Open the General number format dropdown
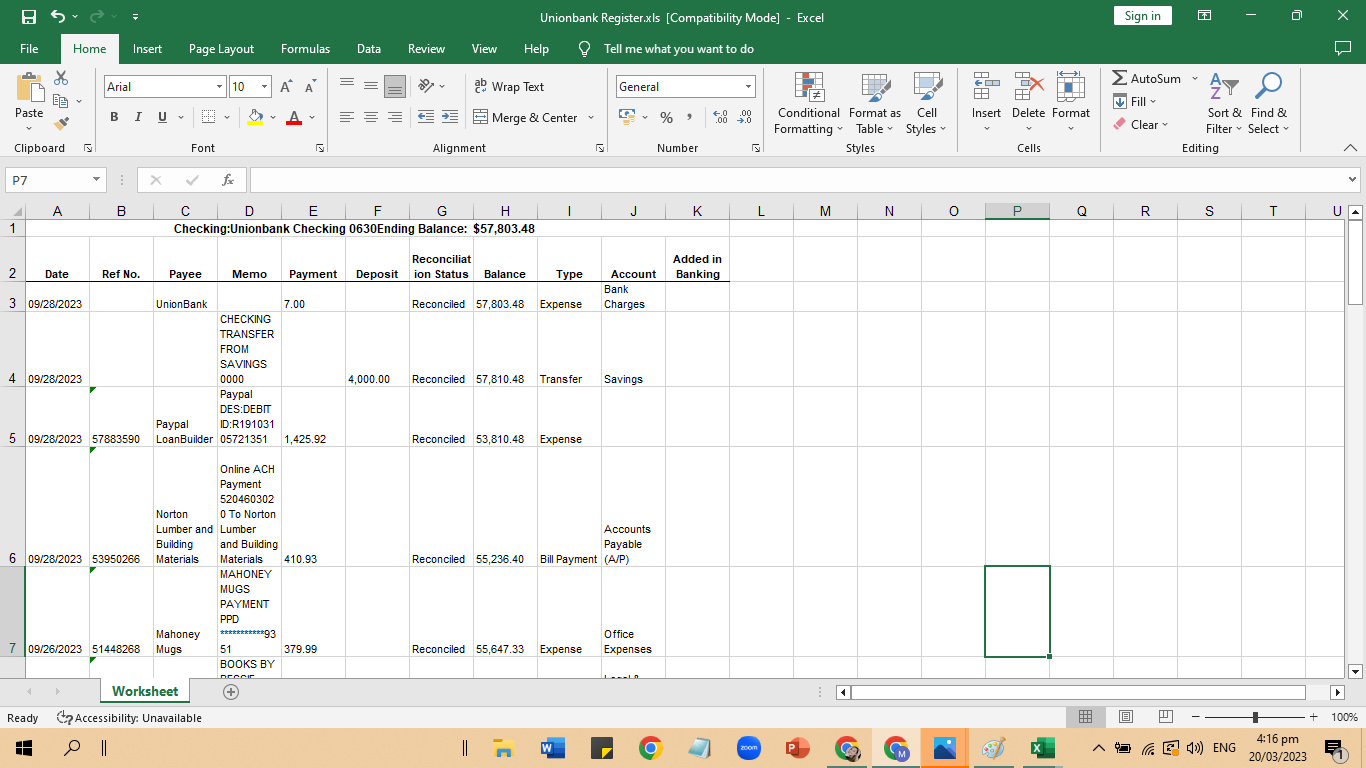This screenshot has width=1366, height=768. click(x=748, y=87)
